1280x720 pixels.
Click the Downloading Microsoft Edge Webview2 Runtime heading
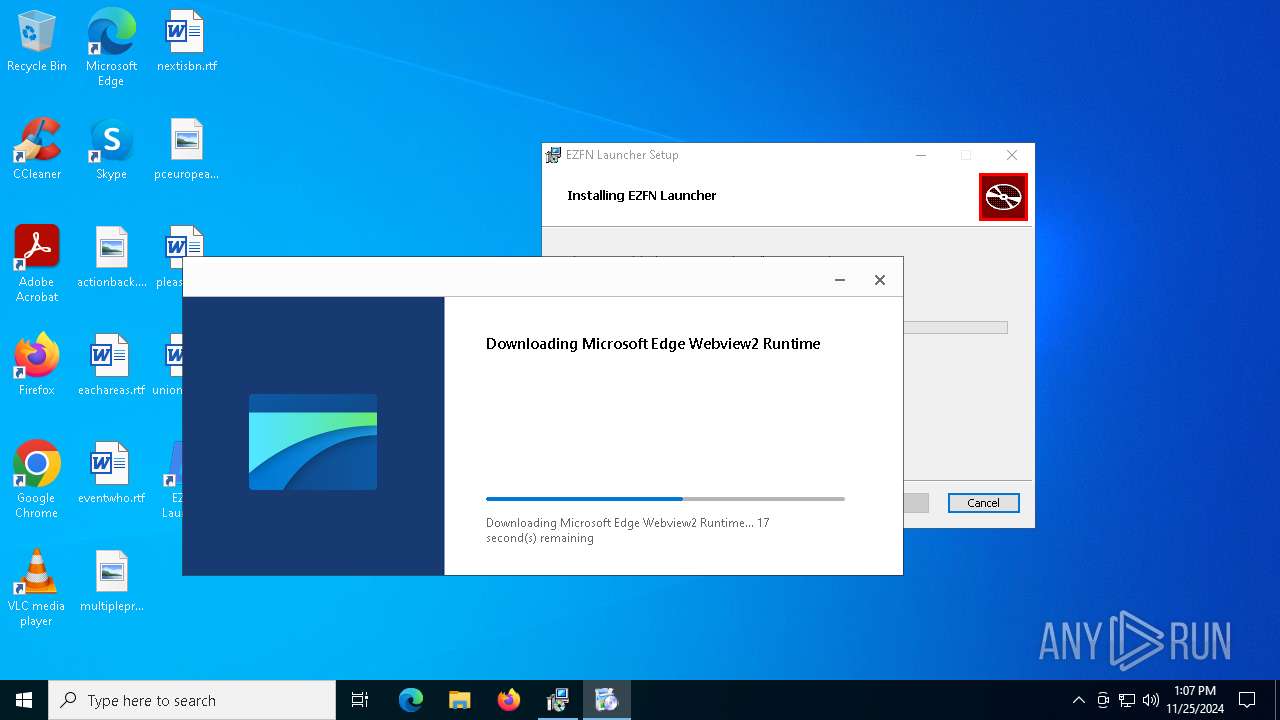(653, 343)
